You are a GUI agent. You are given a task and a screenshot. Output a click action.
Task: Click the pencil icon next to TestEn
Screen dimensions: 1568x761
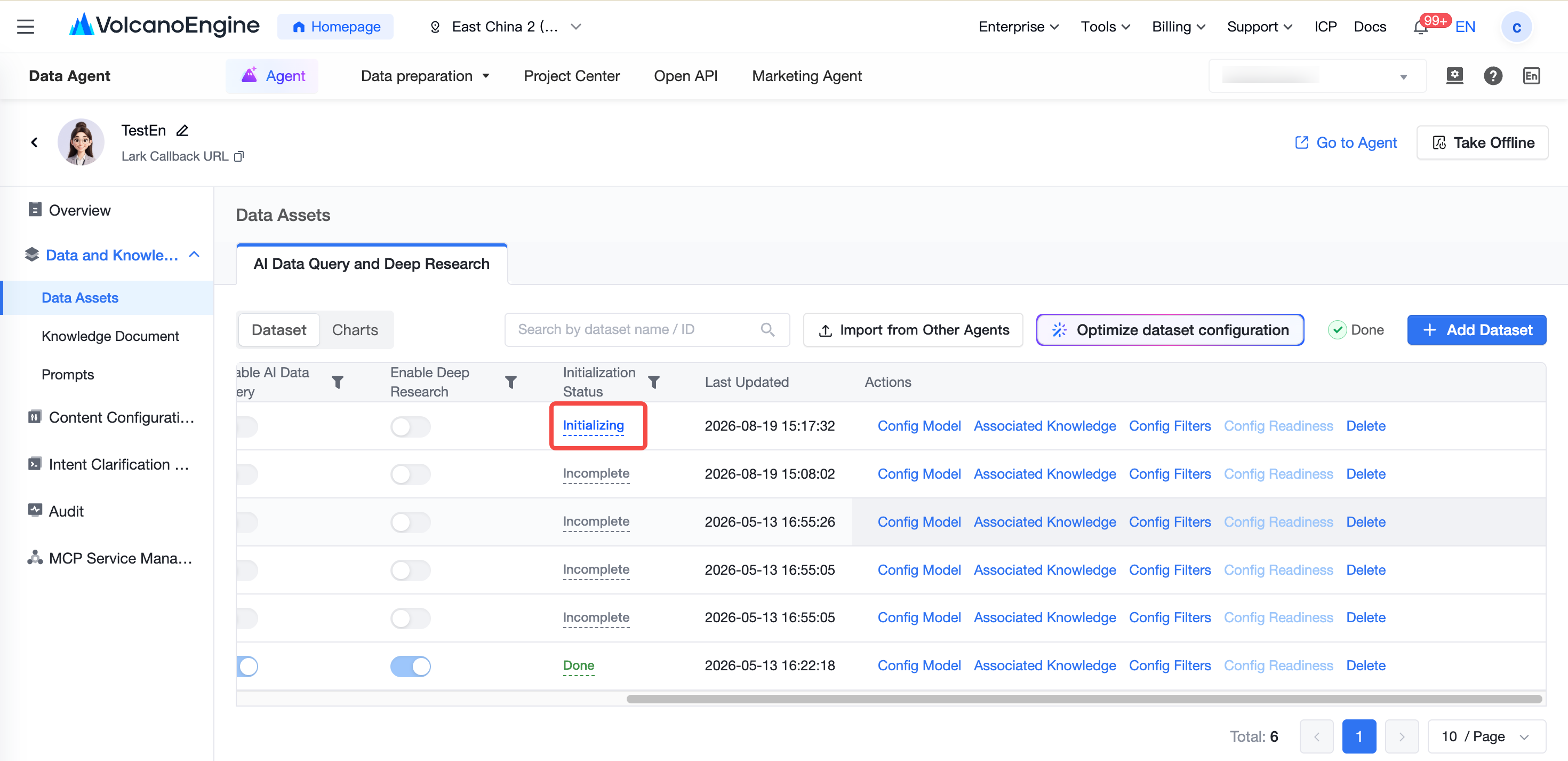coord(182,130)
